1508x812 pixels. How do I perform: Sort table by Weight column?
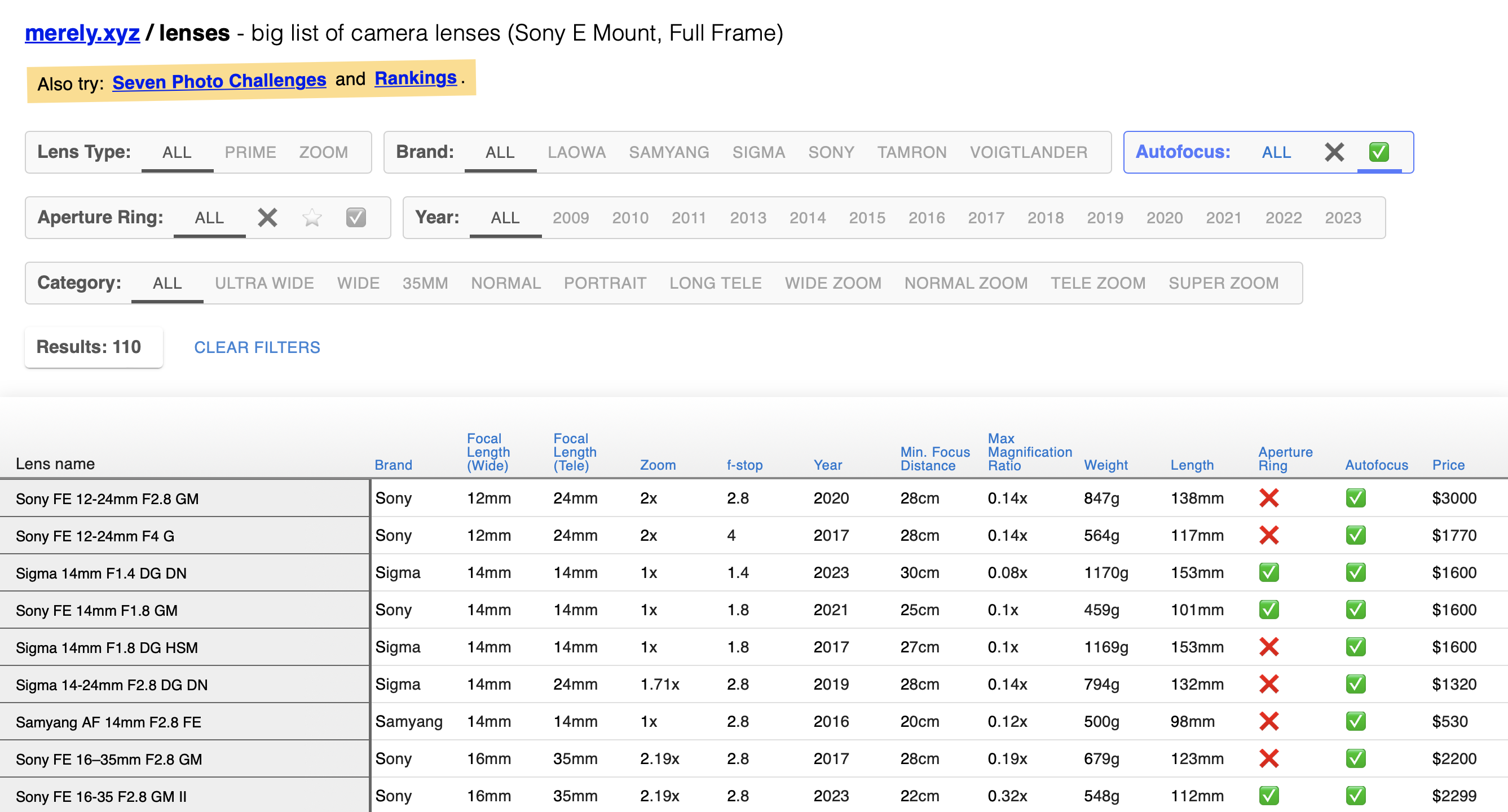tap(1106, 465)
